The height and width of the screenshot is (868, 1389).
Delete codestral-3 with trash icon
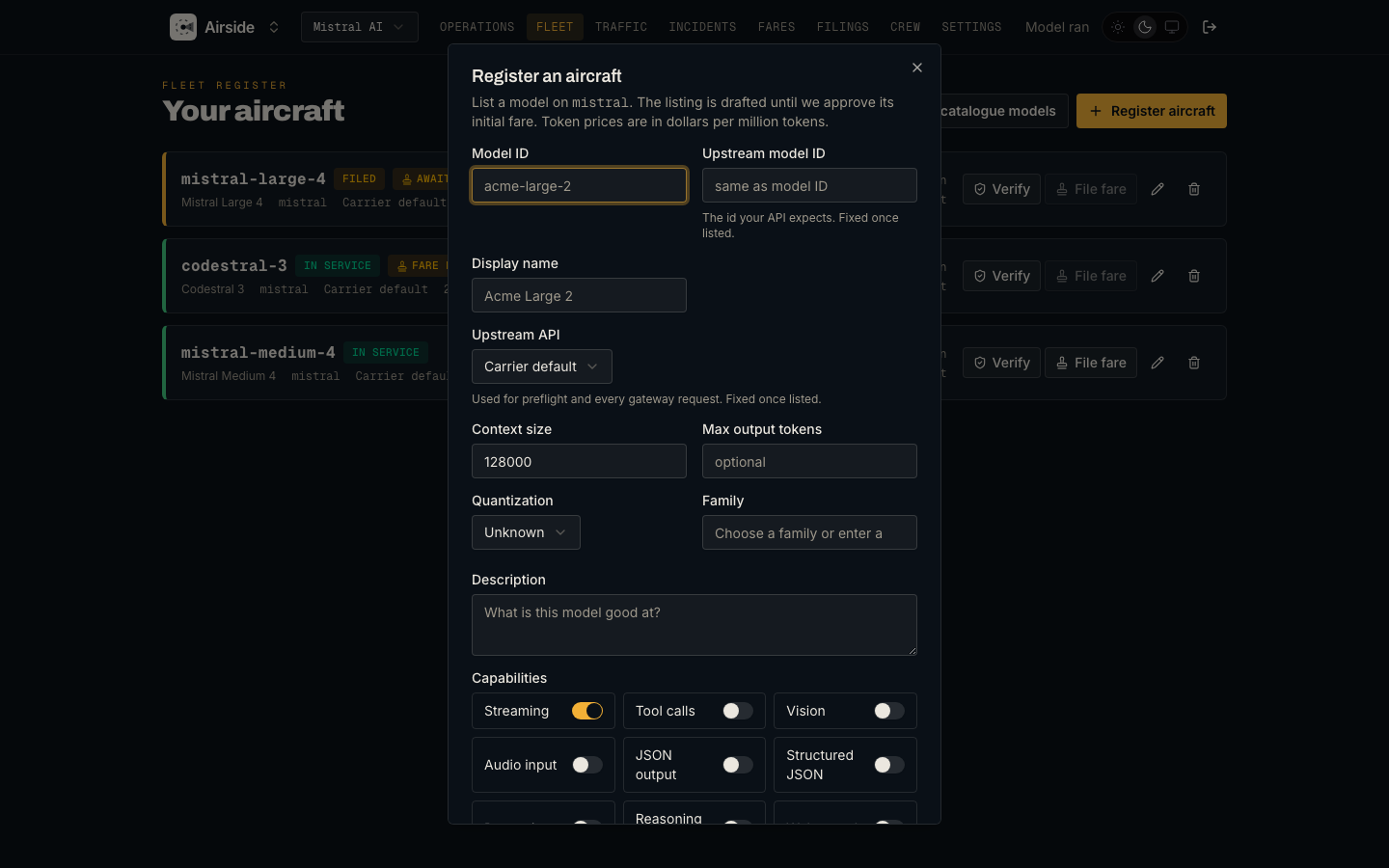pyautogui.click(x=1194, y=276)
